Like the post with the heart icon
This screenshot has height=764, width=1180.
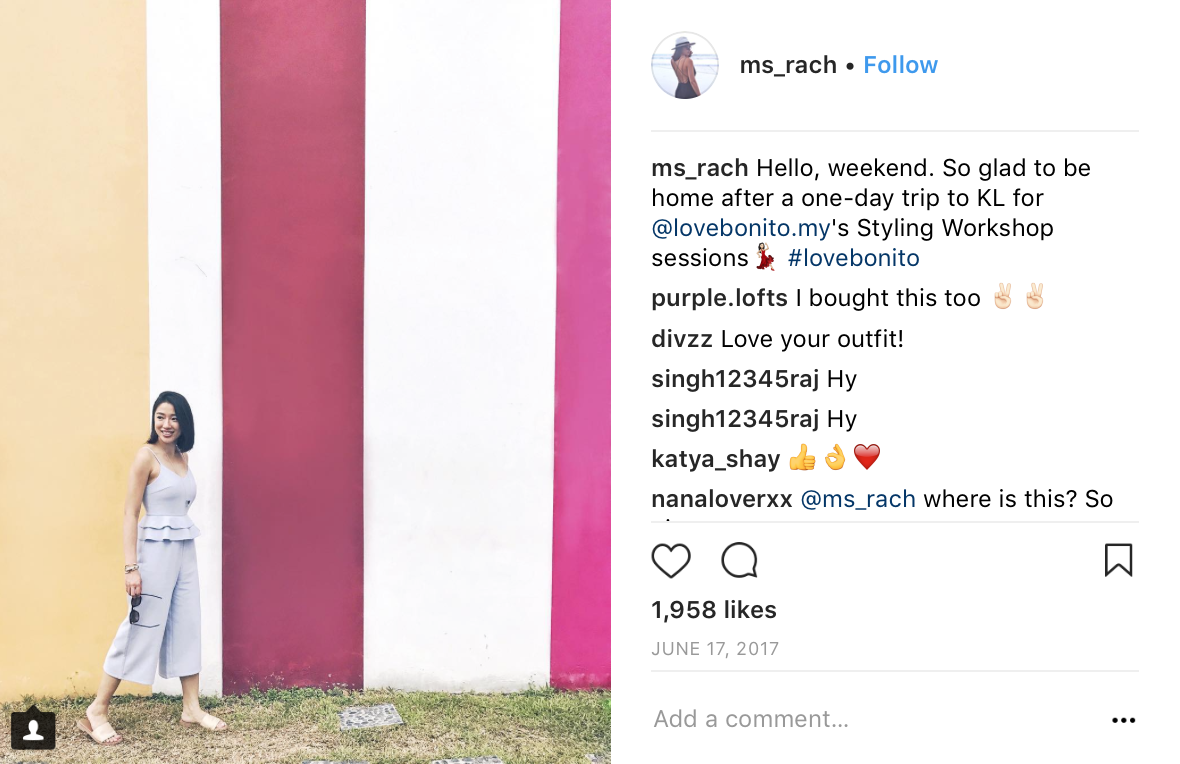(x=671, y=561)
